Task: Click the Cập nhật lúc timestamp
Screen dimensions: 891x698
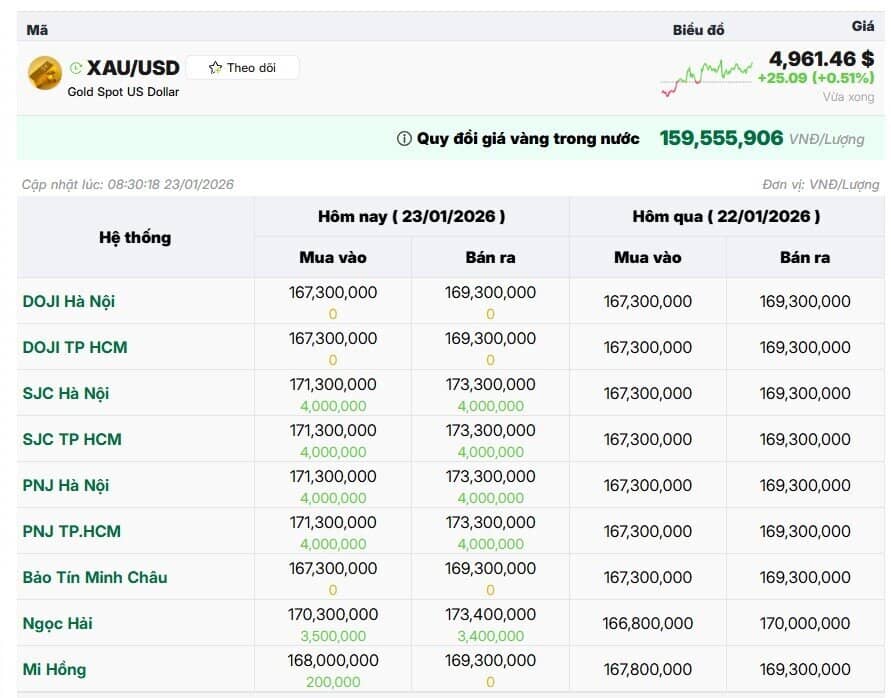Action: click(128, 184)
